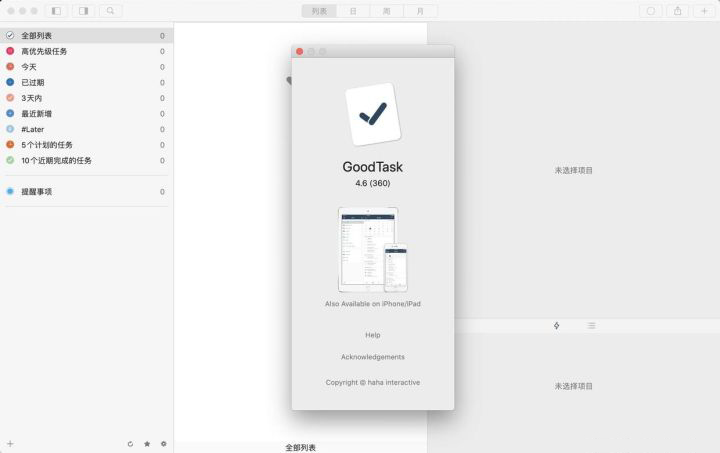Click the list lines icon in detail panel
This screenshot has height=453, width=720.
(x=591, y=325)
